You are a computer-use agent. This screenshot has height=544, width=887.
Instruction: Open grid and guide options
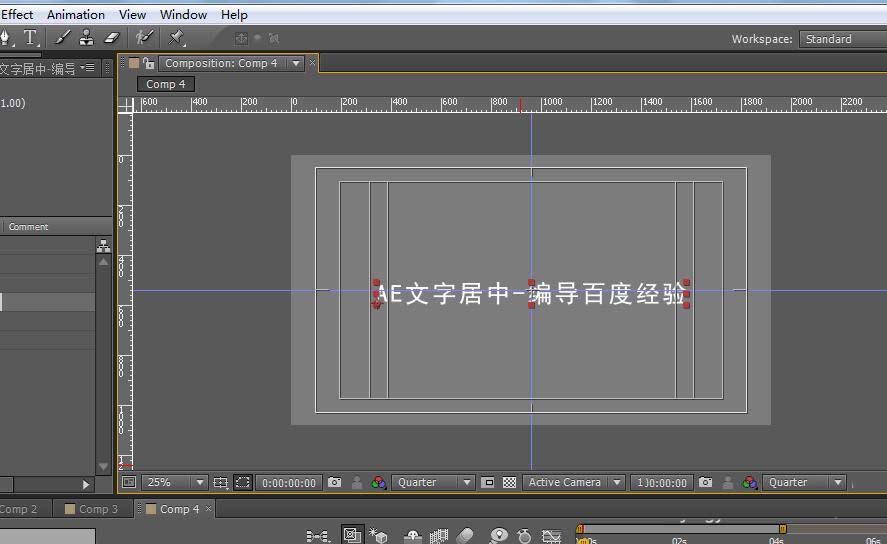point(221,482)
